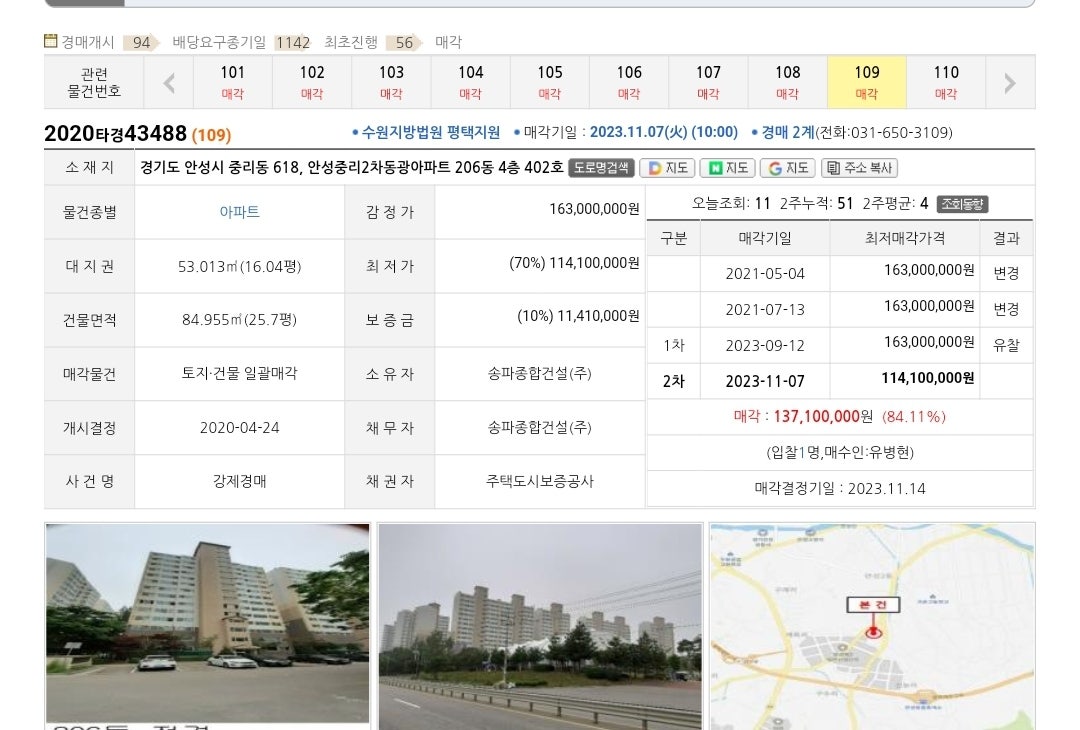Copy address with 주소 복사 button
1080x730 pixels.
[859, 168]
